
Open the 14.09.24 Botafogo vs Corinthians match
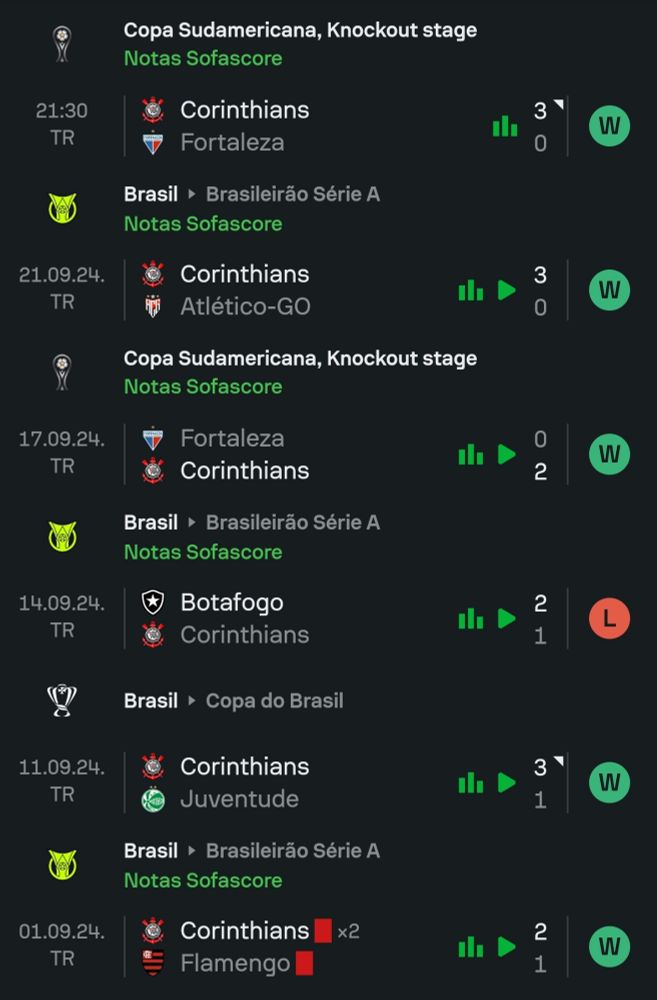pyautogui.click(x=300, y=618)
